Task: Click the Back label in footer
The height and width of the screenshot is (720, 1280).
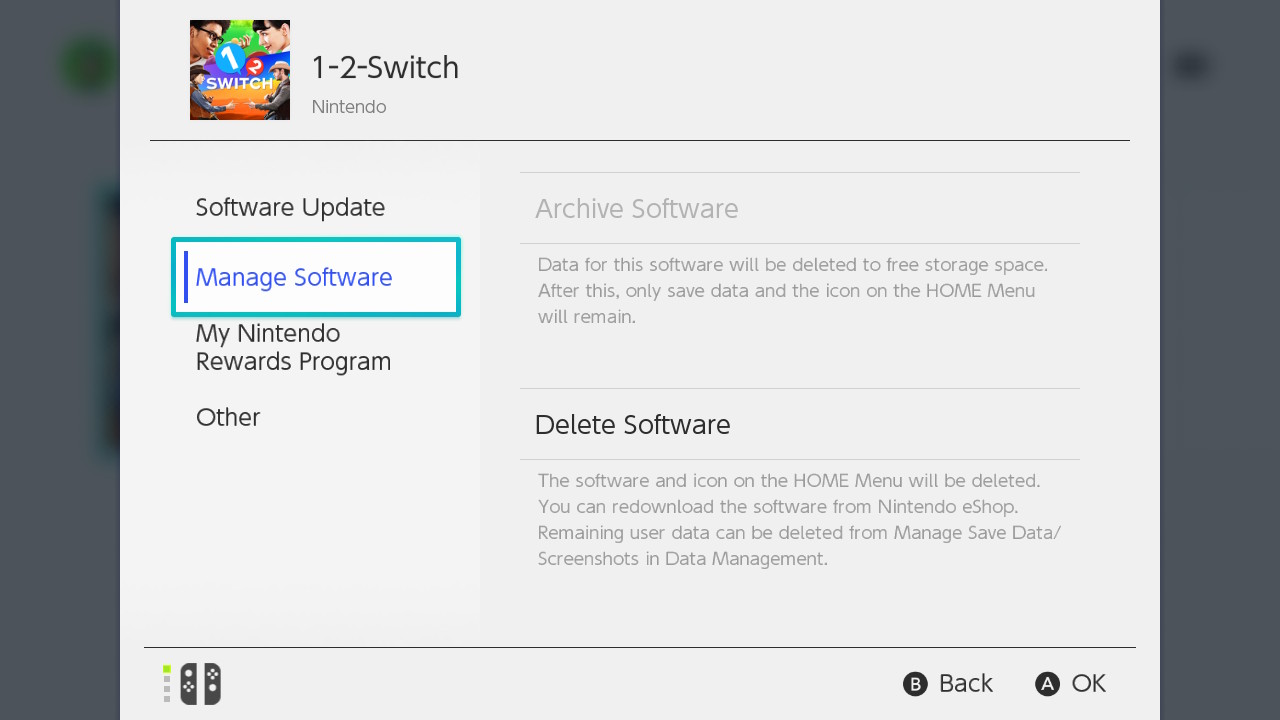Action: pos(965,683)
